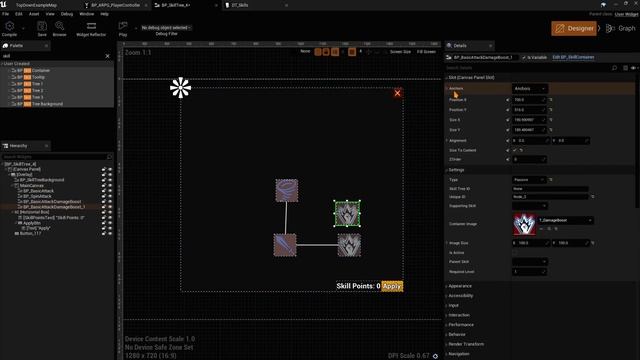Toggle the lock of the Canvas Panel row

pyautogui.click(x=104, y=169)
